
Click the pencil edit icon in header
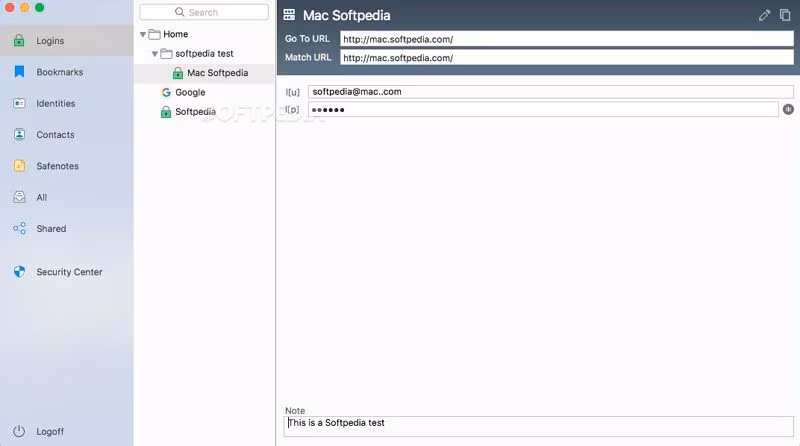764,15
